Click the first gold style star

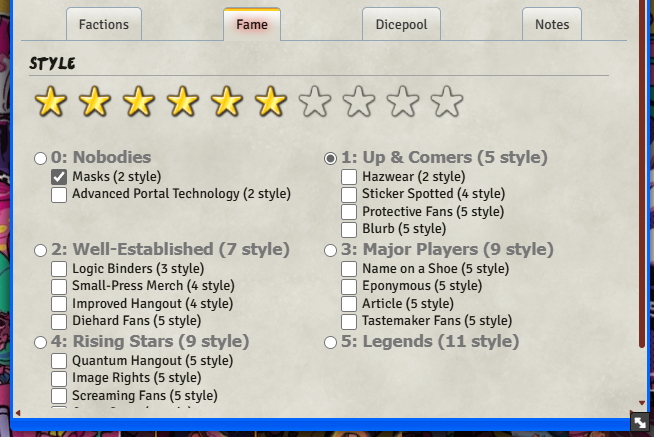(x=49, y=101)
